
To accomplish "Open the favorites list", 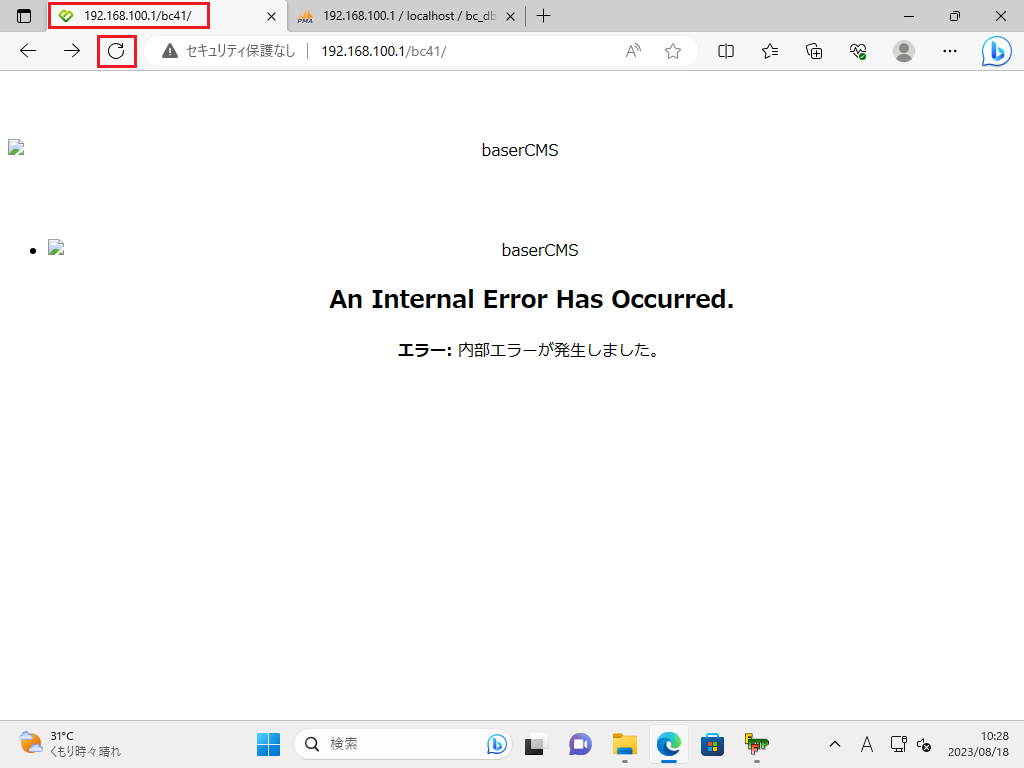I will pos(770,51).
